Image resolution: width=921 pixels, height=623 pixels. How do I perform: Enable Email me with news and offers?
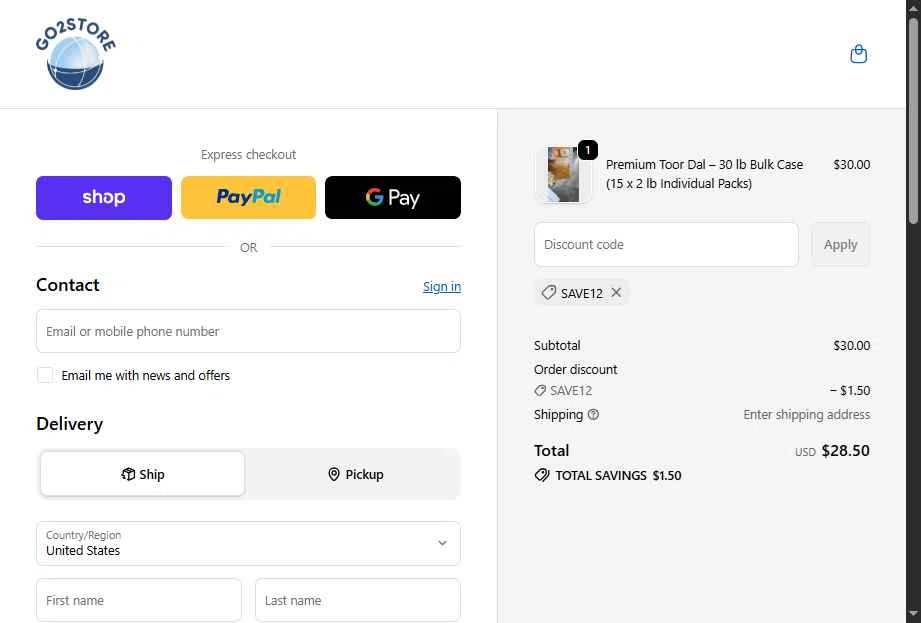click(45, 375)
